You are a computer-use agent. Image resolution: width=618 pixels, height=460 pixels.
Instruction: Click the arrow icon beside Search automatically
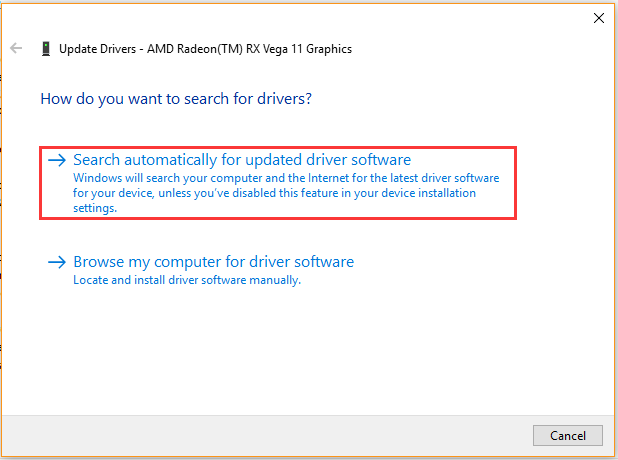point(57,160)
